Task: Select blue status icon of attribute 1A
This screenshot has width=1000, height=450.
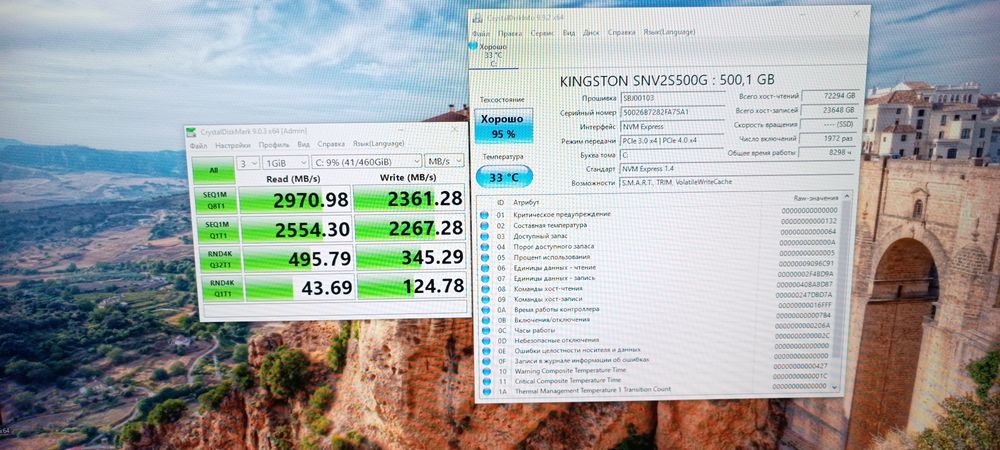Action: tap(486, 390)
